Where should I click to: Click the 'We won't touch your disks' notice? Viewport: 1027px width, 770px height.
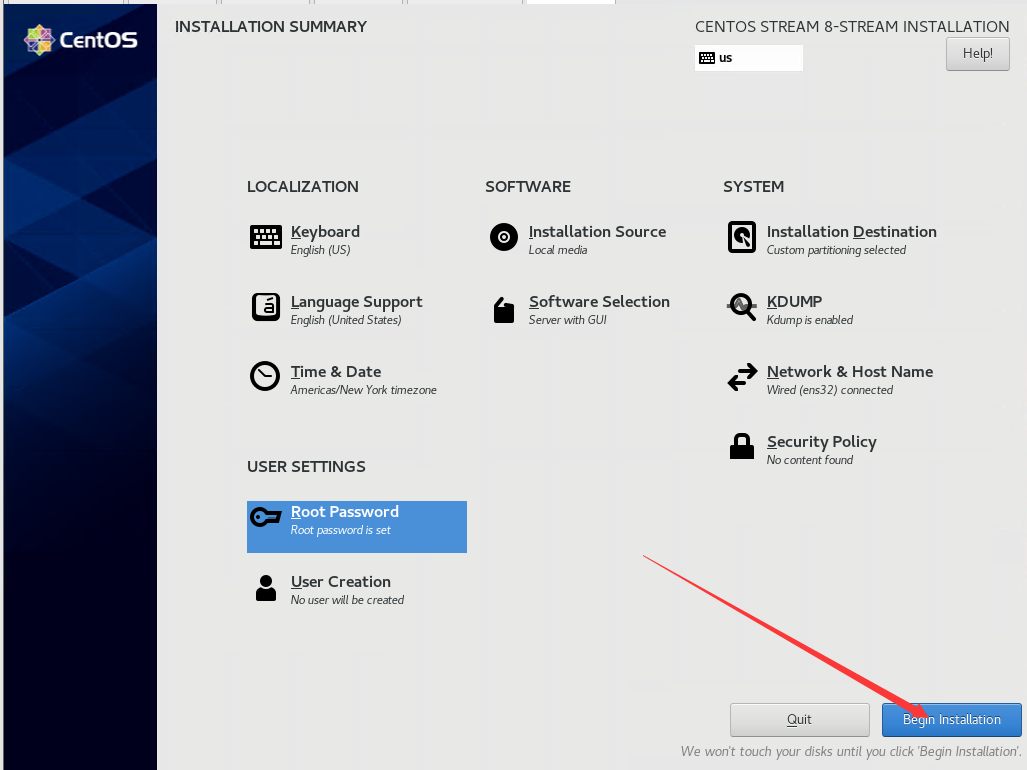click(851, 752)
